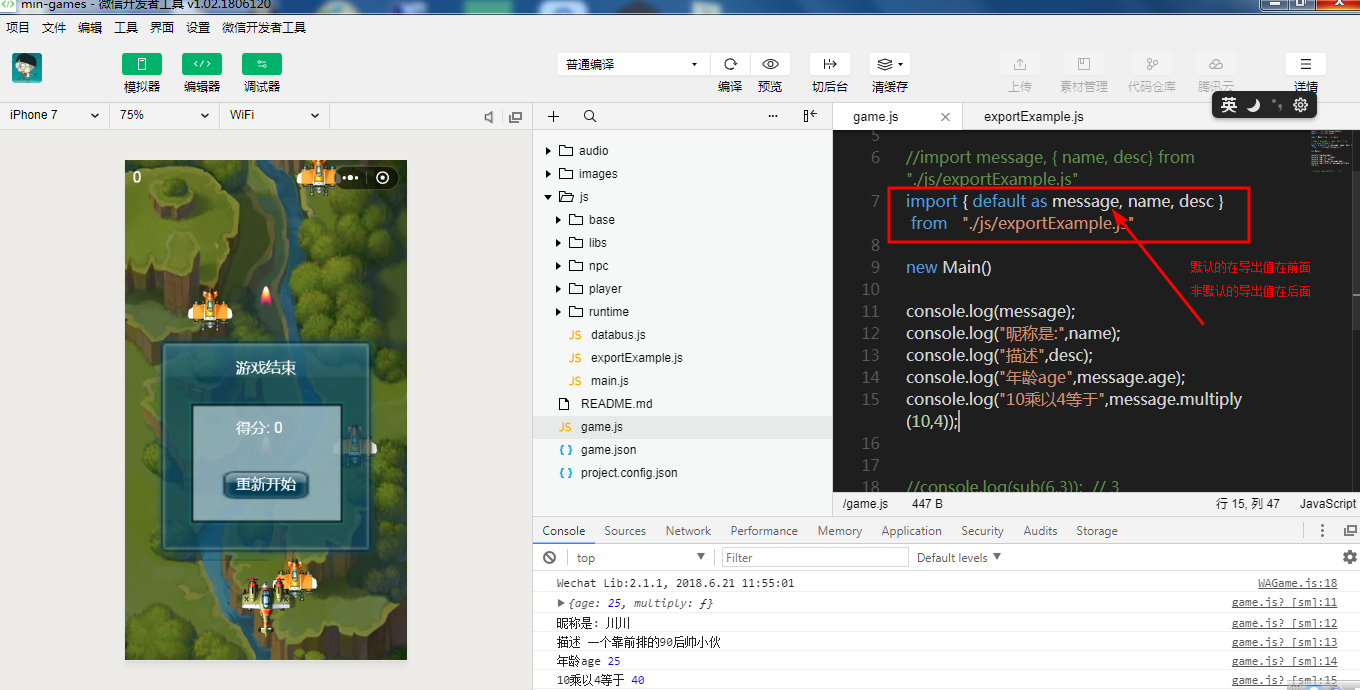Image resolution: width=1360 pixels, height=690 pixels.
Task: Click the JavaScript language status item
Action: point(1327,504)
